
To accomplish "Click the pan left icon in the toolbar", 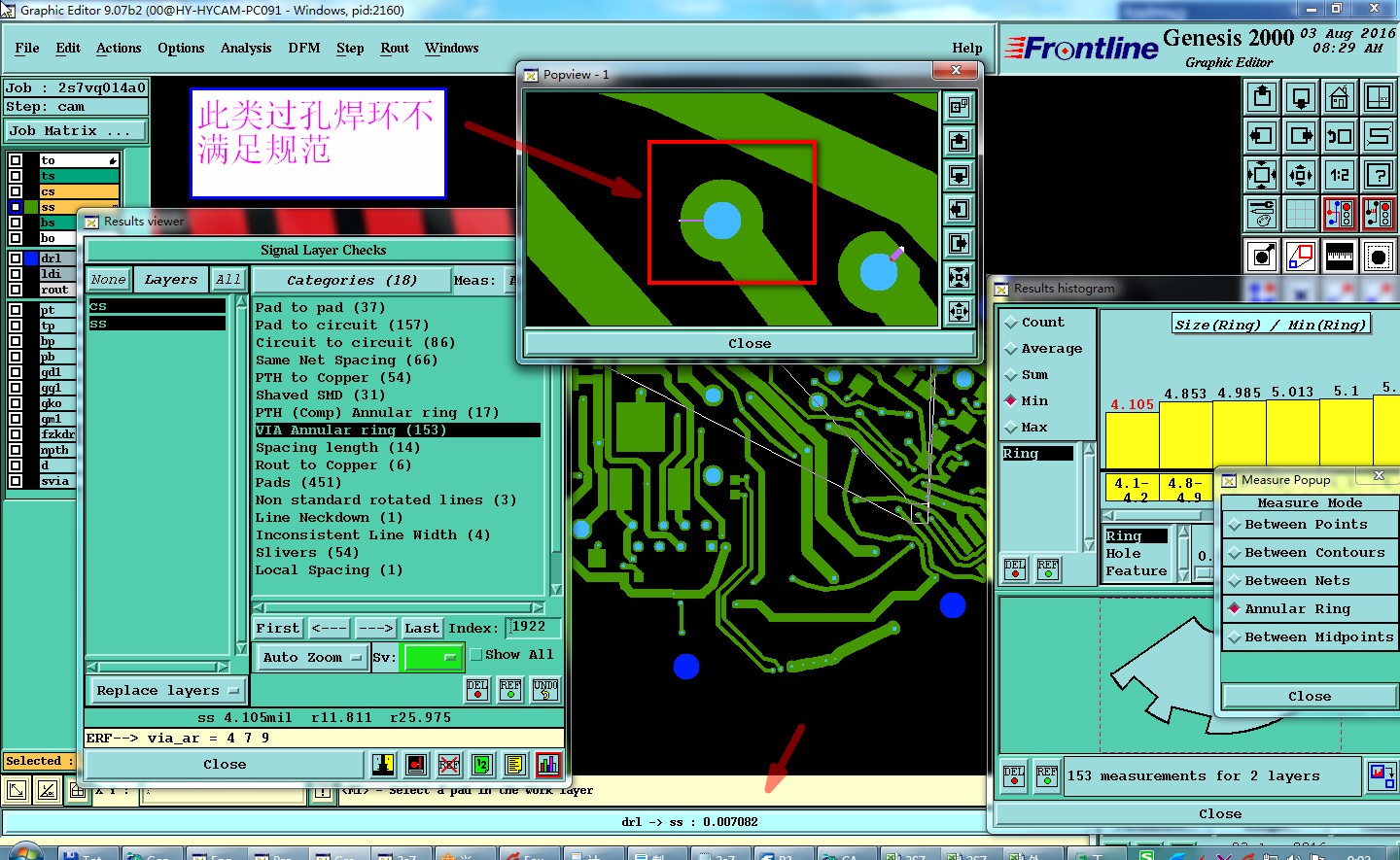I will point(1262,136).
